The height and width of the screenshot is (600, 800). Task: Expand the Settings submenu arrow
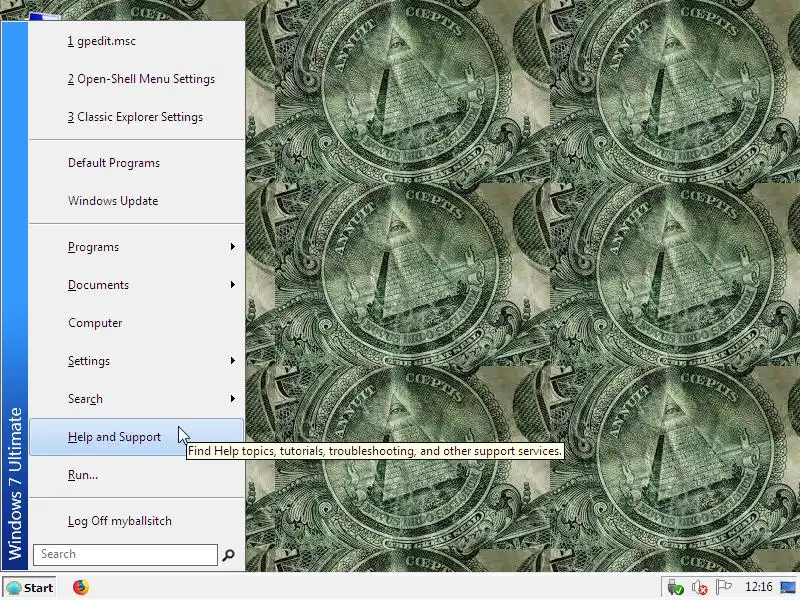pos(233,361)
